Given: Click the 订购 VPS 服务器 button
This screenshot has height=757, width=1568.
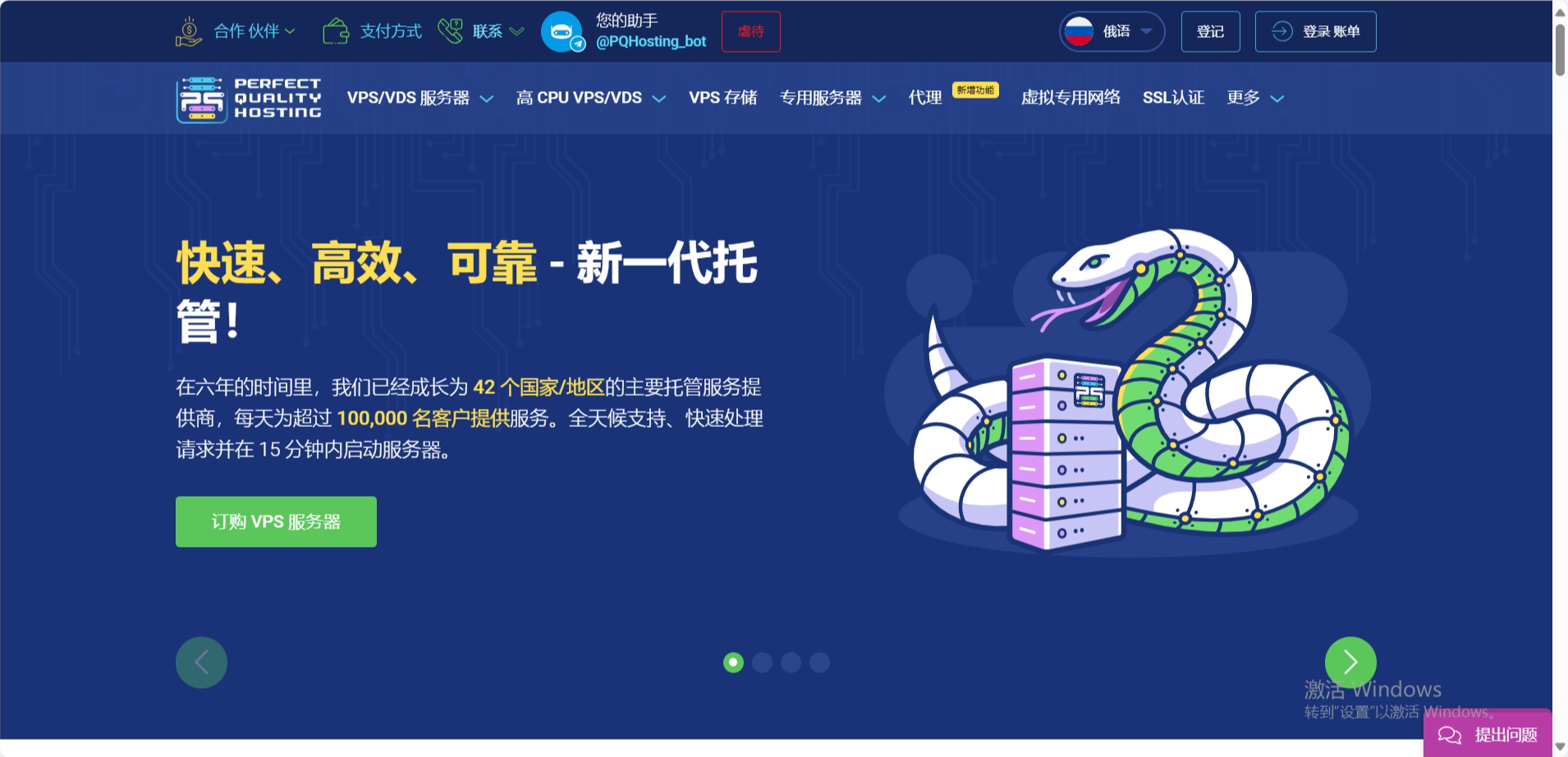Looking at the screenshot, I should click(275, 521).
